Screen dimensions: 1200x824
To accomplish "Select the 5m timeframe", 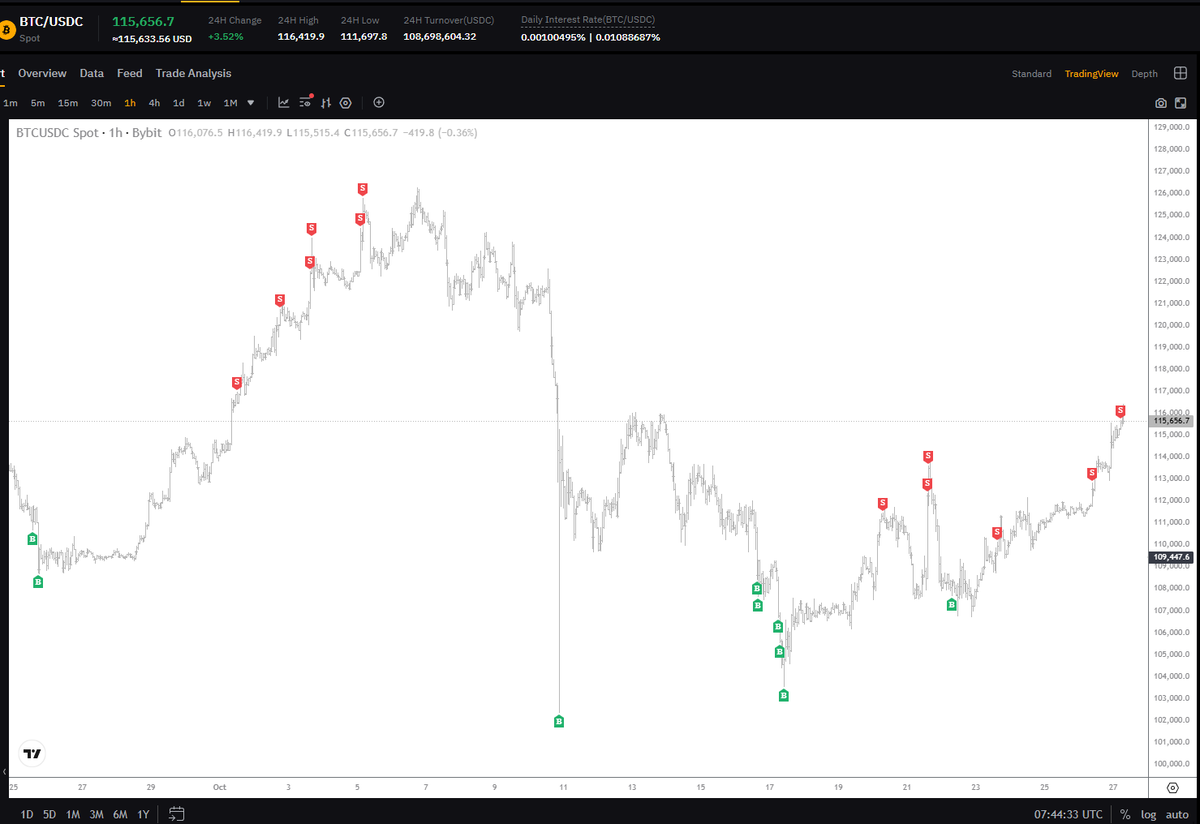I will click(x=37, y=102).
